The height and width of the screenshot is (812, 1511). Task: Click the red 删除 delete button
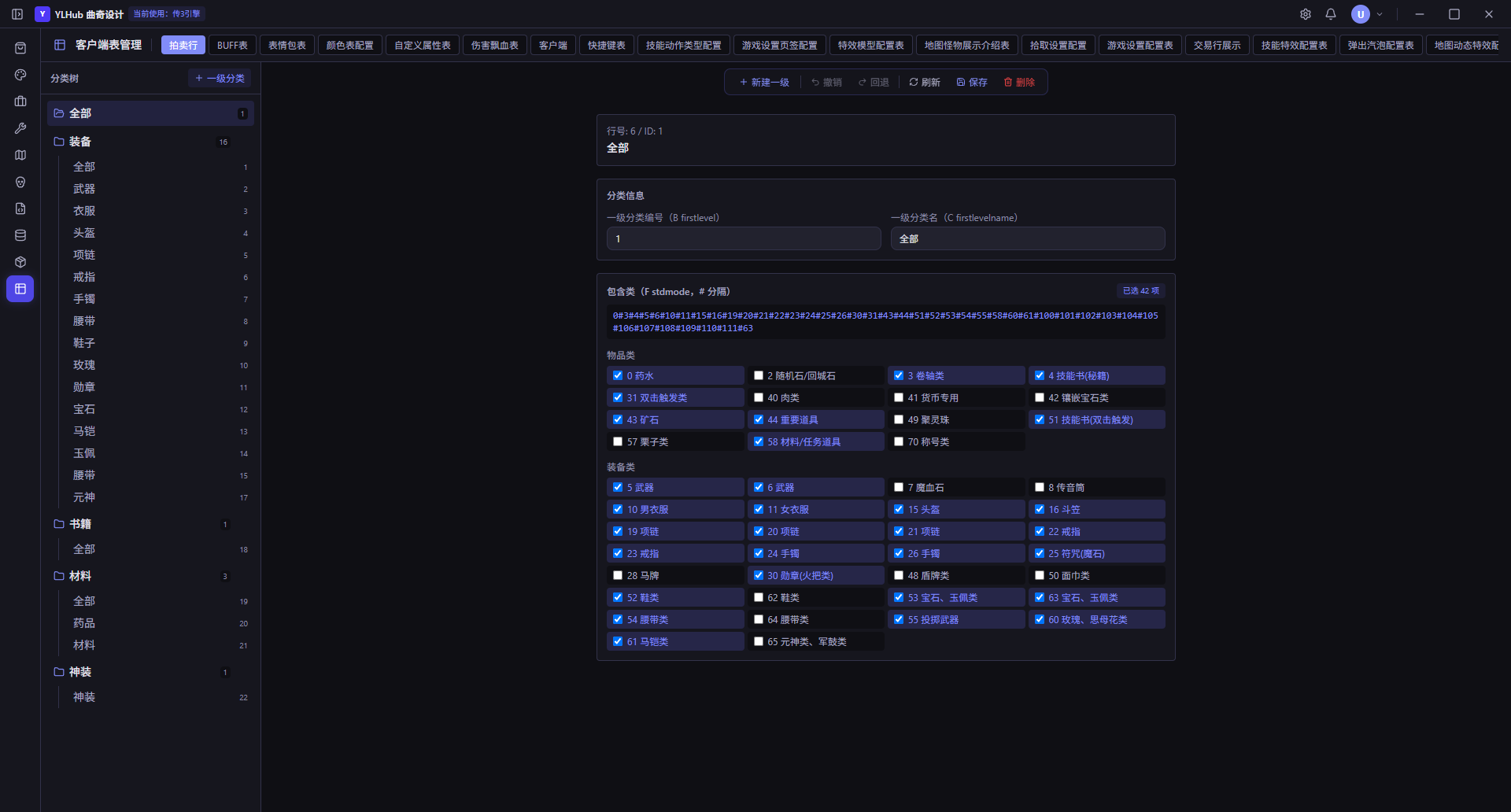click(1019, 82)
